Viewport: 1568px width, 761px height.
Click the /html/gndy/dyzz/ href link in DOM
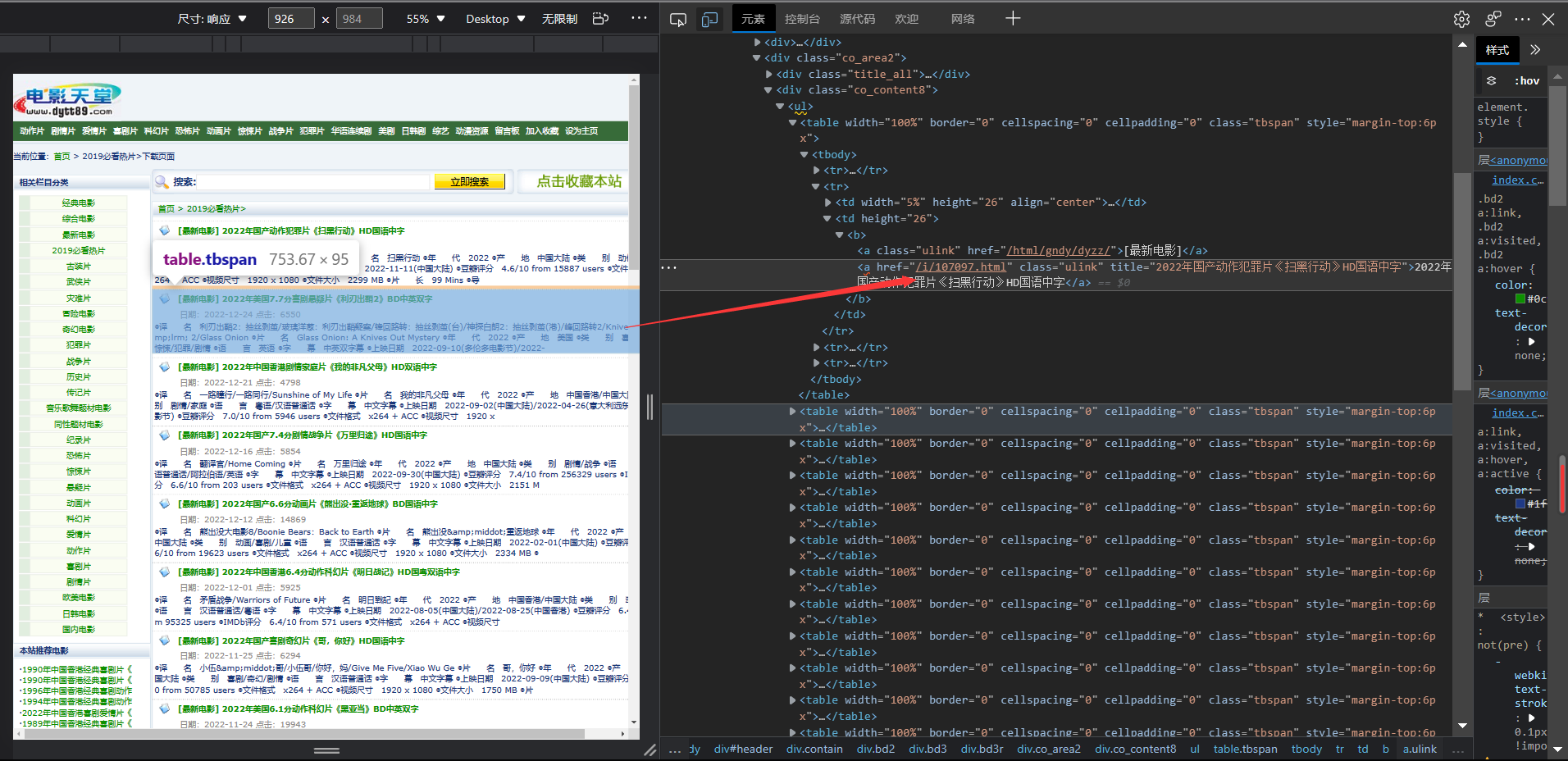(x=1059, y=251)
